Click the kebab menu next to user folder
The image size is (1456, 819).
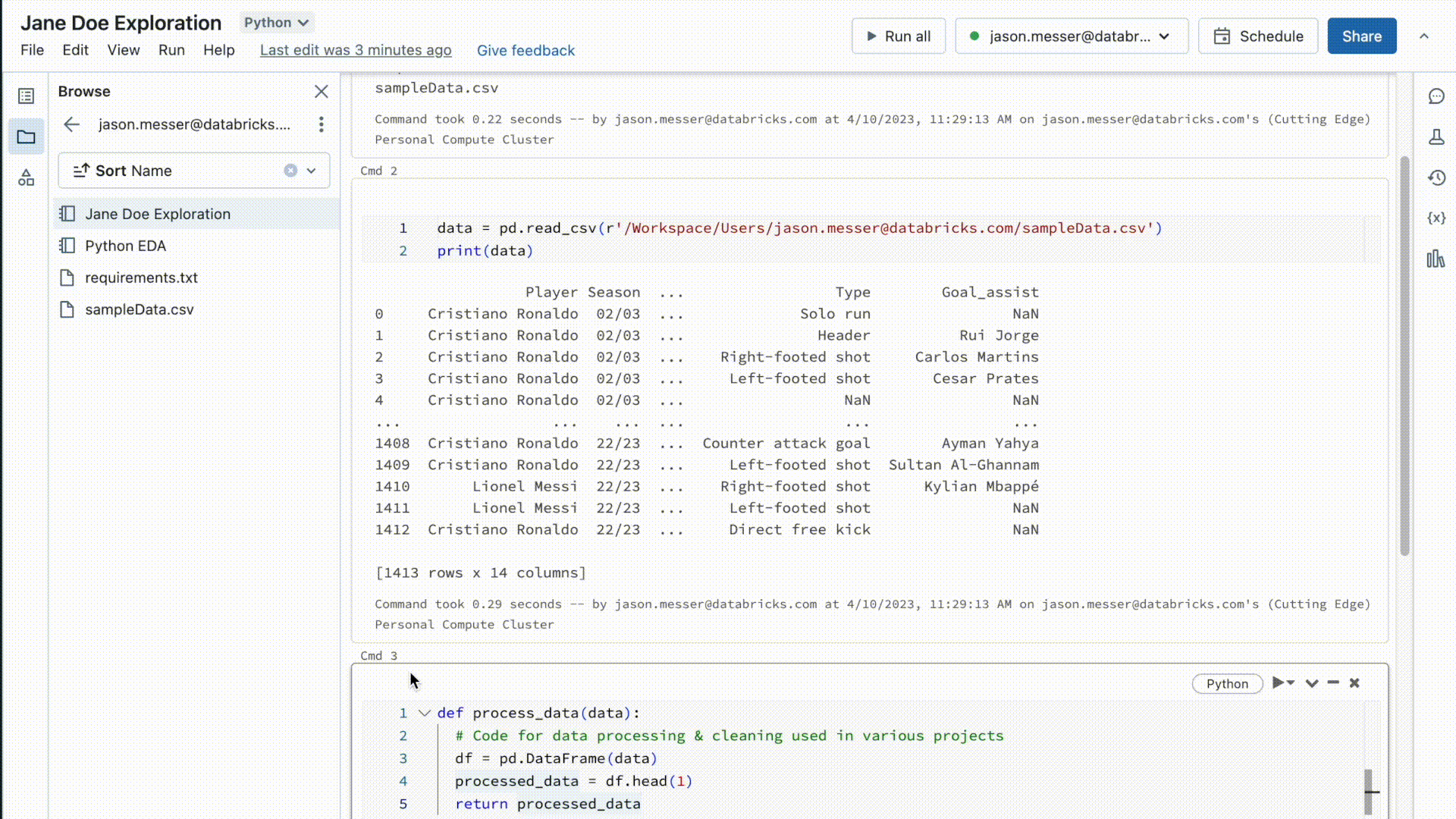coord(322,124)
